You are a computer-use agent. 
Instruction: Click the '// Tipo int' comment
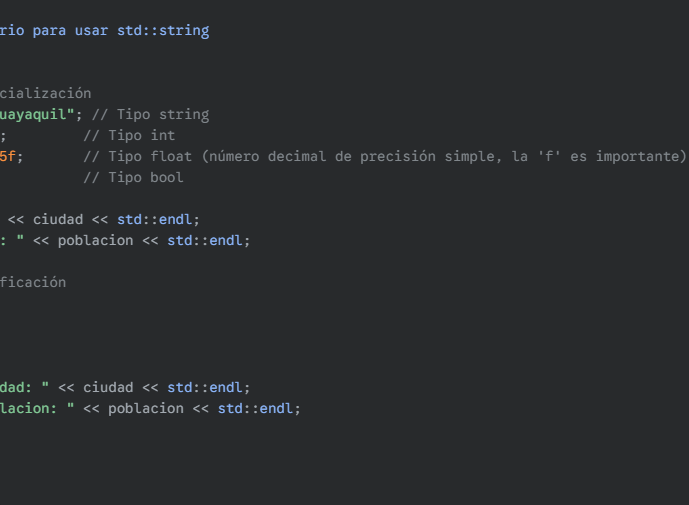point(129,135)
